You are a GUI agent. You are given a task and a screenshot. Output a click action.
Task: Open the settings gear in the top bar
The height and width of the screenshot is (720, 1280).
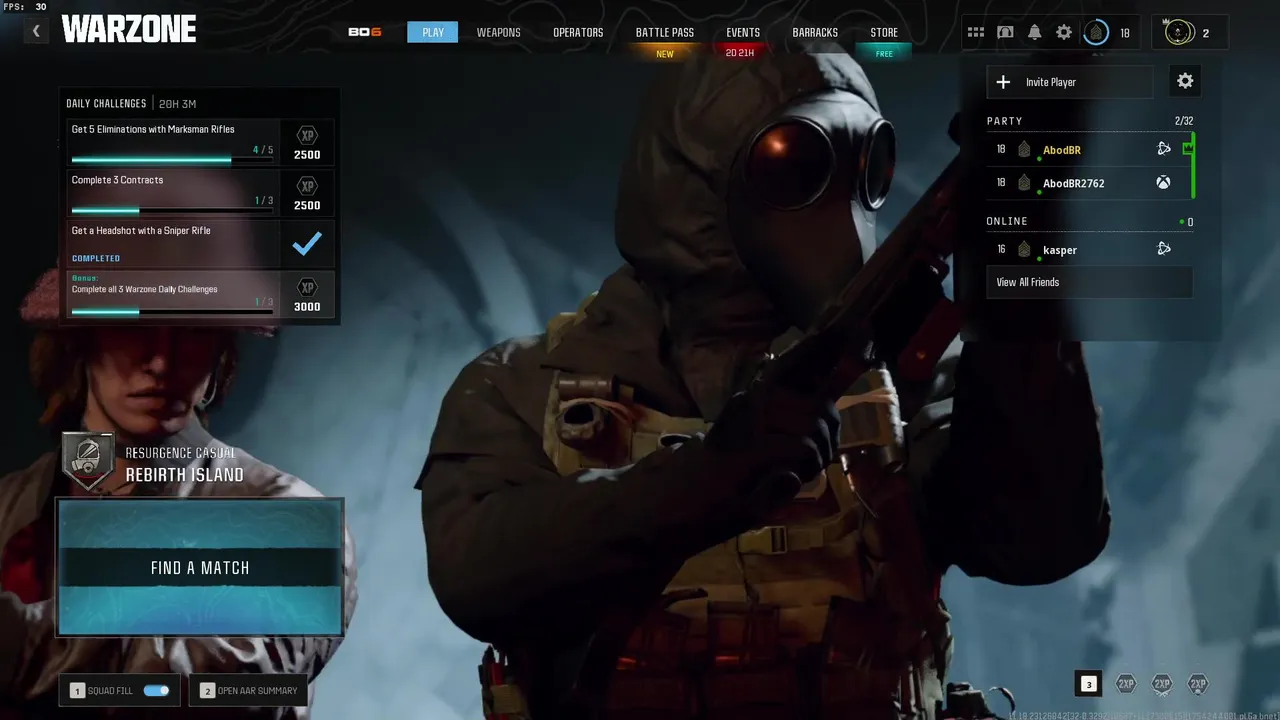coord(1064,32)
